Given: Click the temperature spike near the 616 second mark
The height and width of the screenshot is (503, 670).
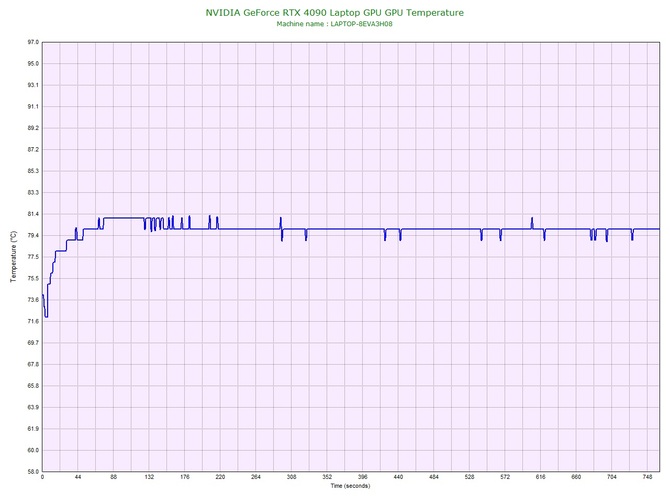Looking at the screenshot, I should coord(532,222).
